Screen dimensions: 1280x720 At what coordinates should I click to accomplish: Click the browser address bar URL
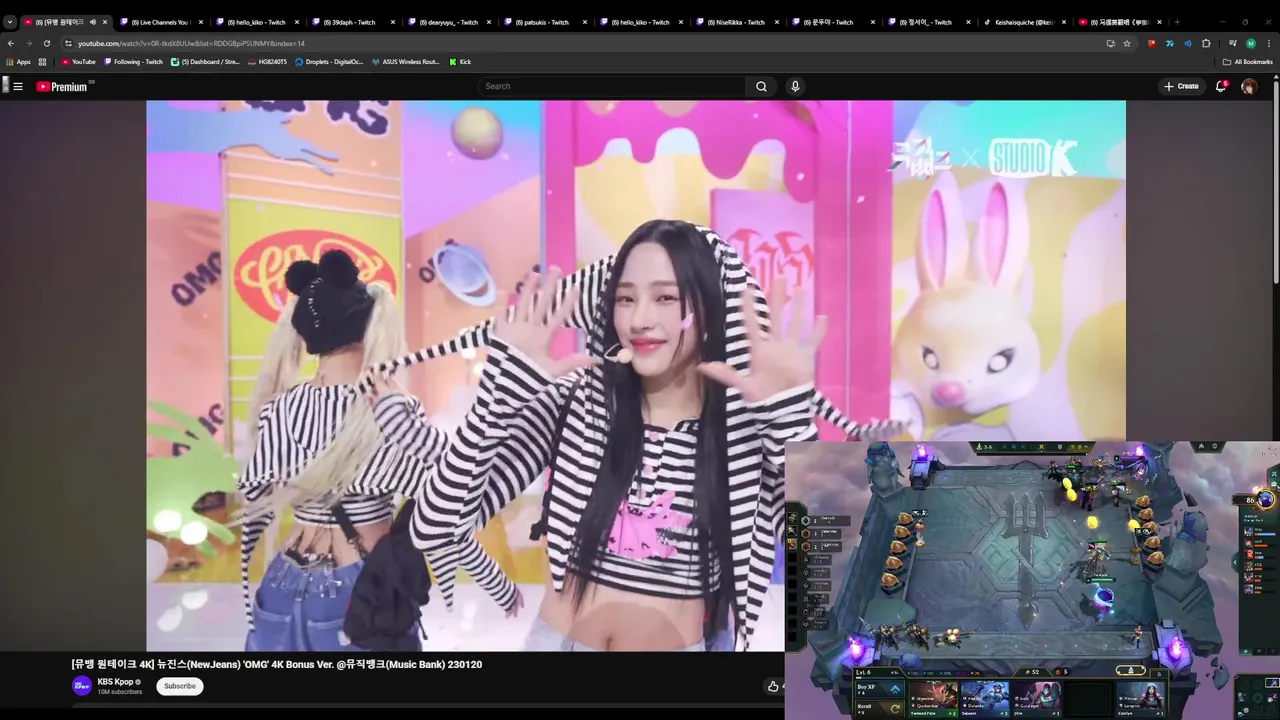click(191, 43)
